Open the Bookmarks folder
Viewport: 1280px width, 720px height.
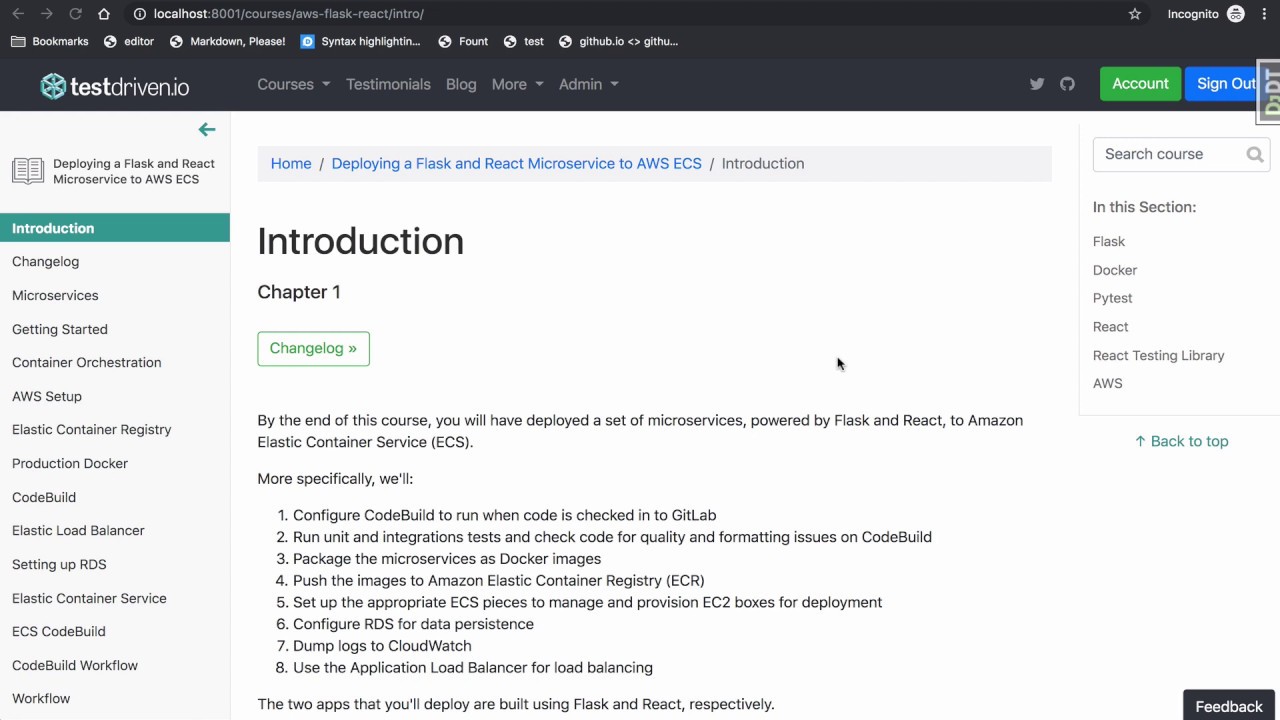(50, 41)
